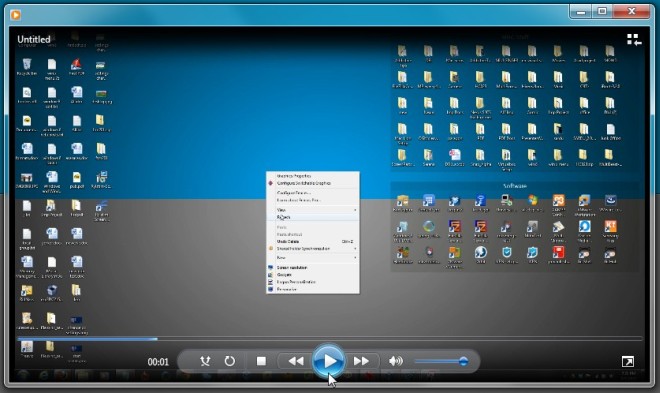Click the full screen view icon

pos(628,361)
